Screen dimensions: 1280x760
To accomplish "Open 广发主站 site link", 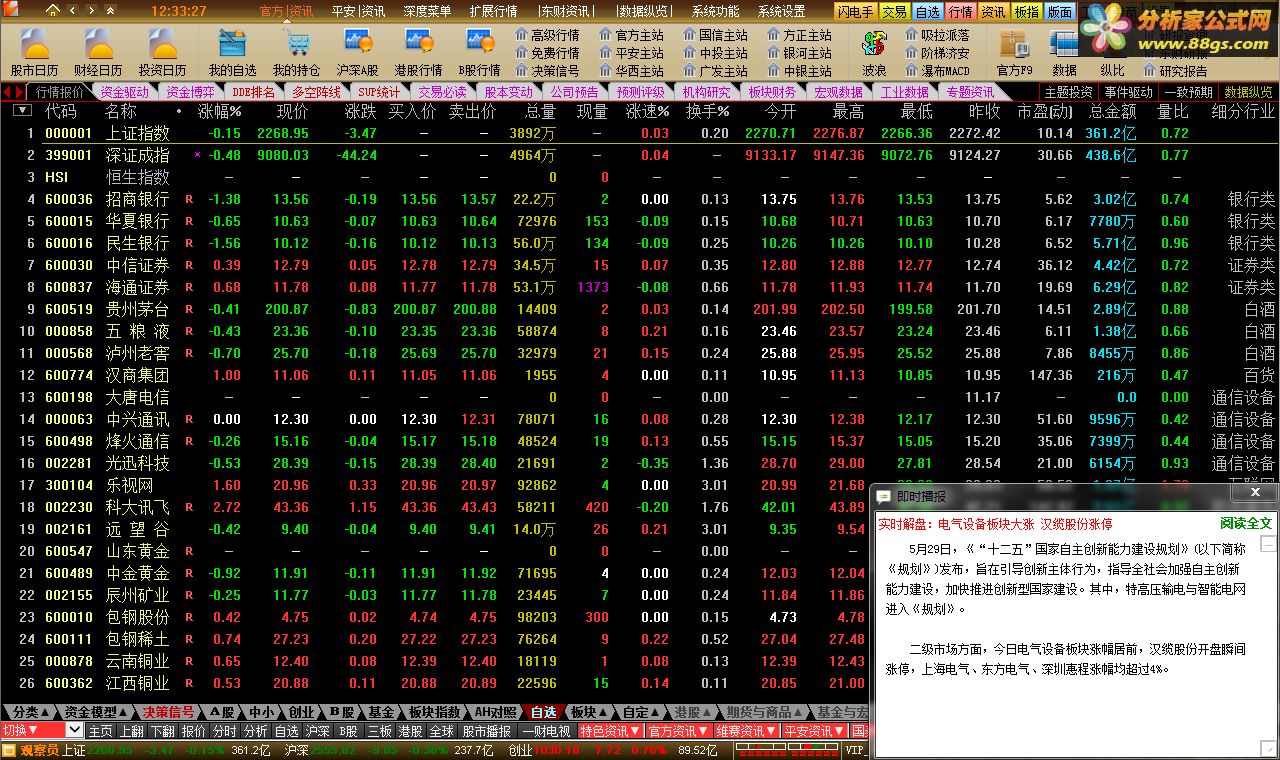I will (715, 71).
